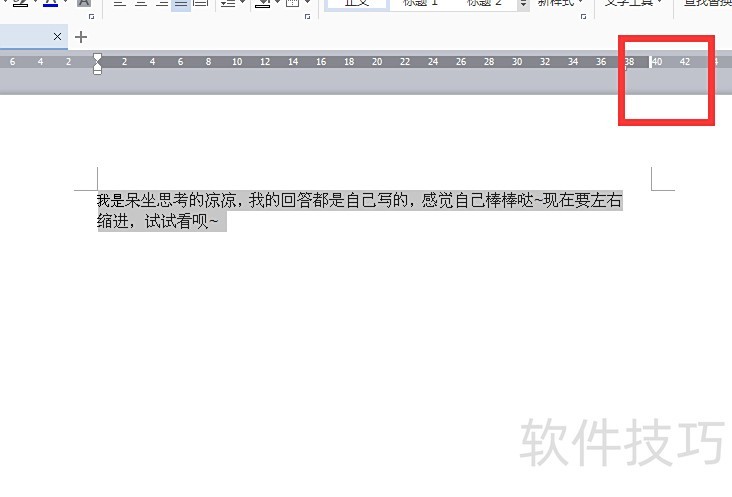The width and height of the screenshot is (732, 497).
Task: Open 查找替换 find and replace
Action: tap(708, 4)
